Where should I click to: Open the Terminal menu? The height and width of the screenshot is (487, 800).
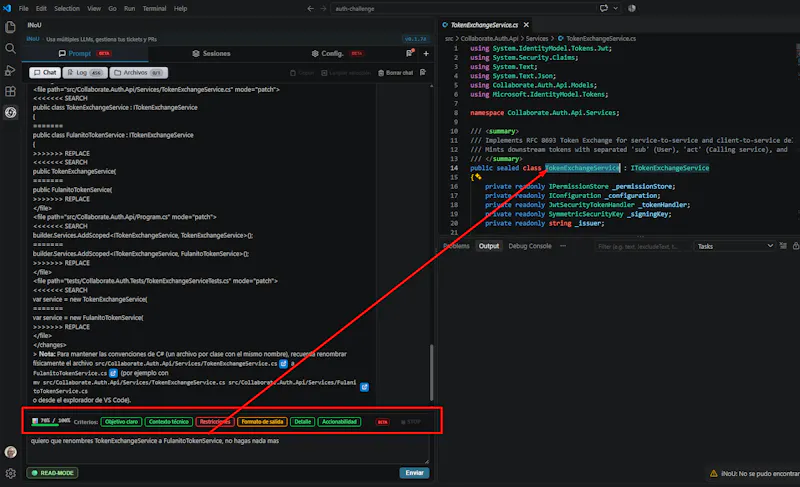pyautogui.click(x=154, y=8)
